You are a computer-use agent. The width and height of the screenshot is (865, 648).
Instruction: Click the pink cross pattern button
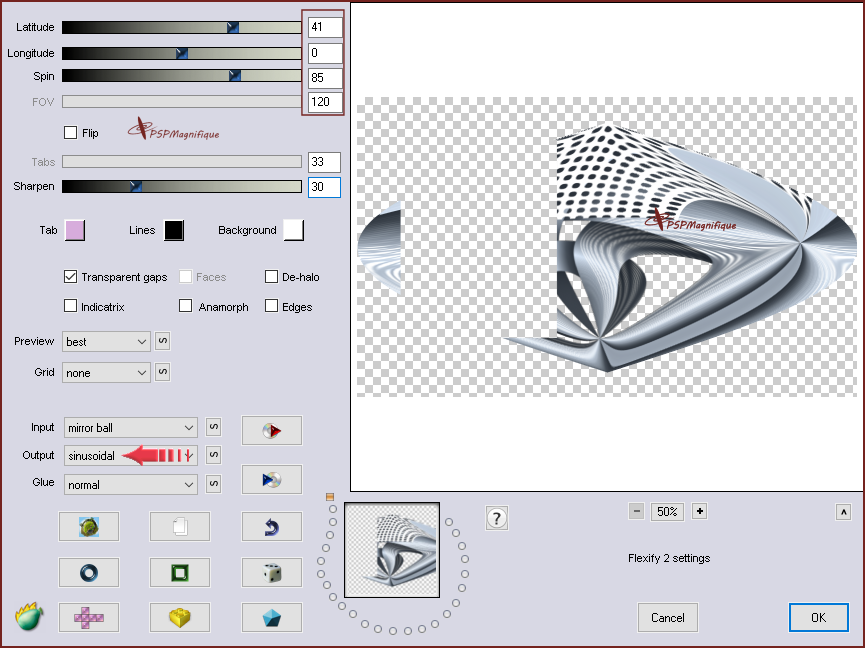(x=88, y=618)
